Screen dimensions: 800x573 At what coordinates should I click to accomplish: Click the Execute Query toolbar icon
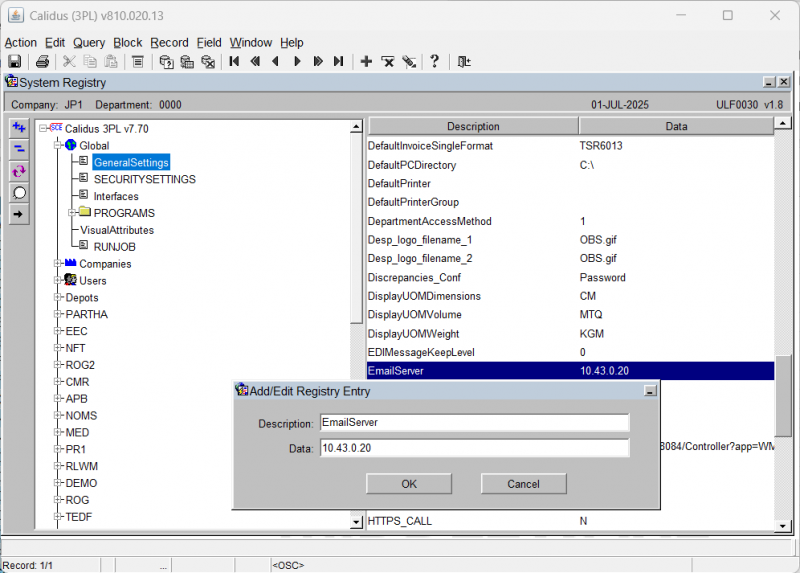coord(187,62)
